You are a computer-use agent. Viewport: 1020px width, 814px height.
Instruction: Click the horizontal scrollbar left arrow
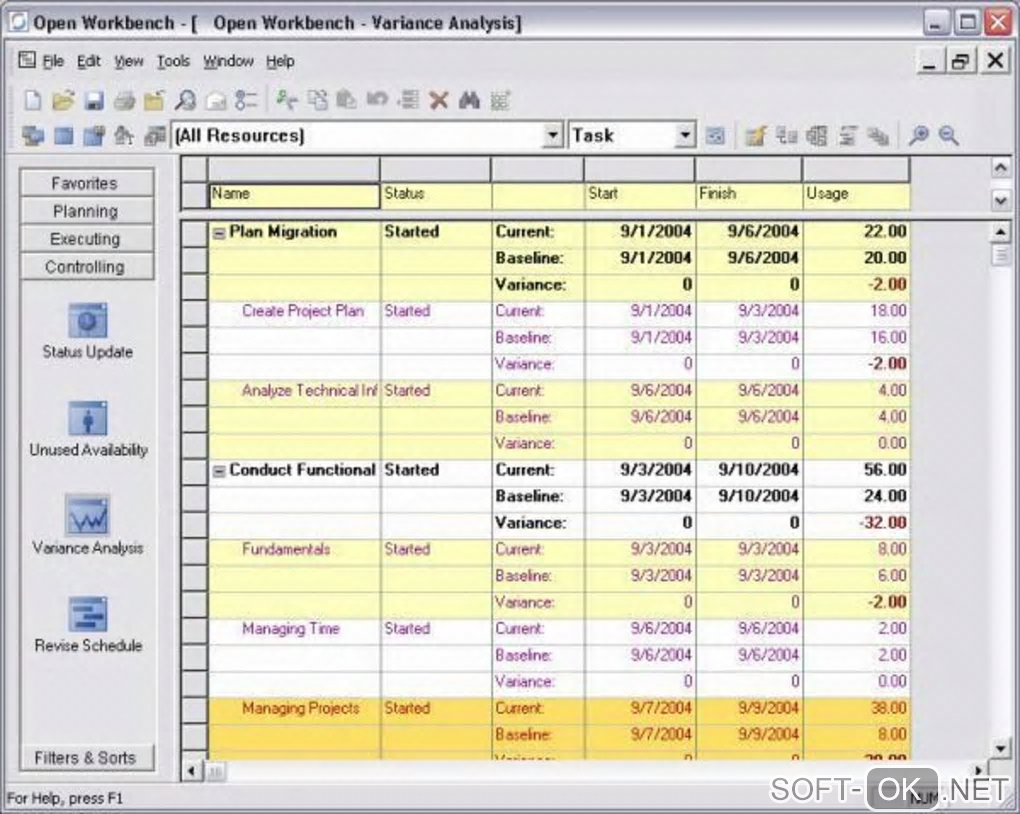coord(191,772)
